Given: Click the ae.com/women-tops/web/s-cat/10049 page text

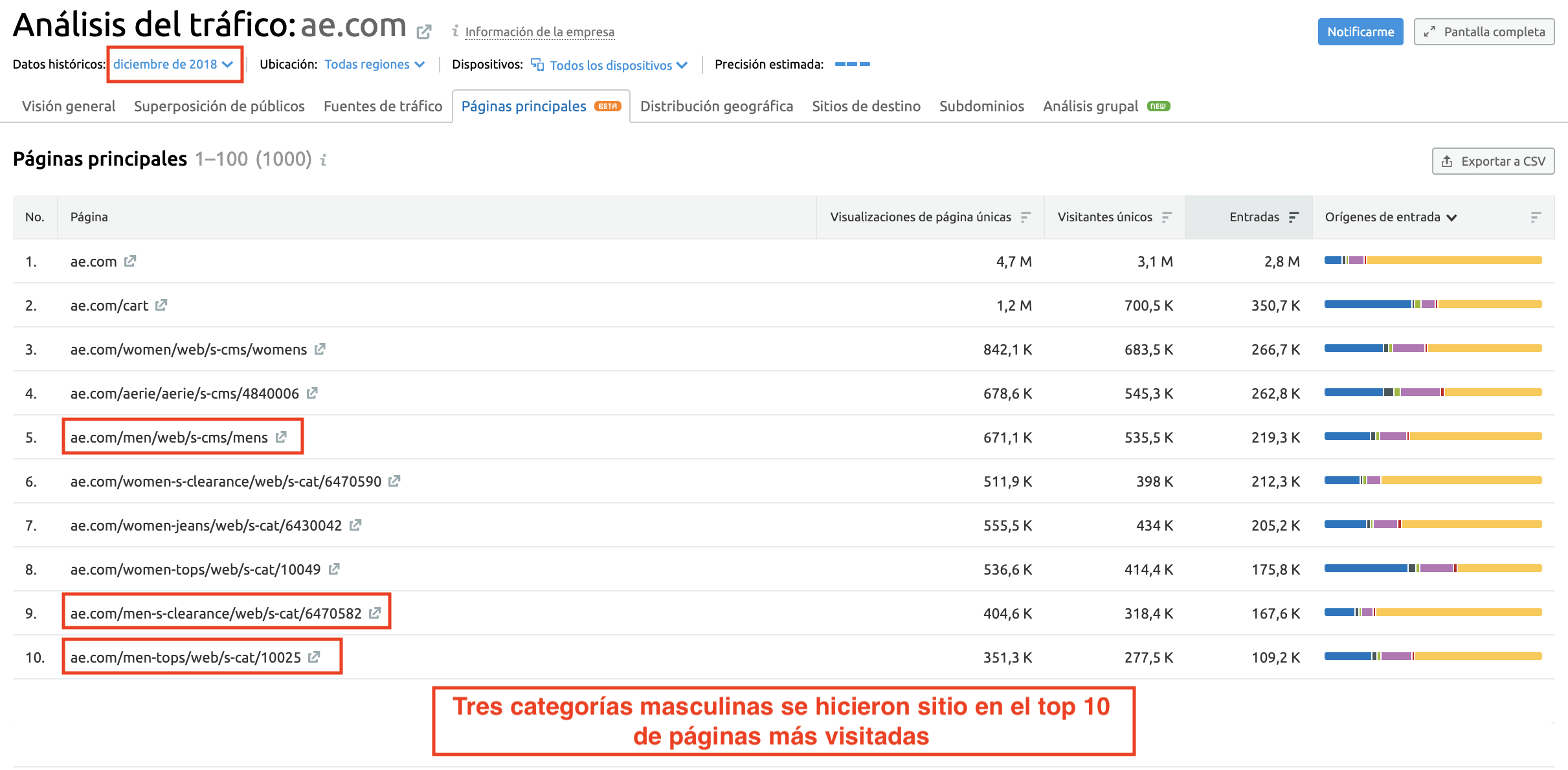Looking at the screenshot, I should point(196,569).
